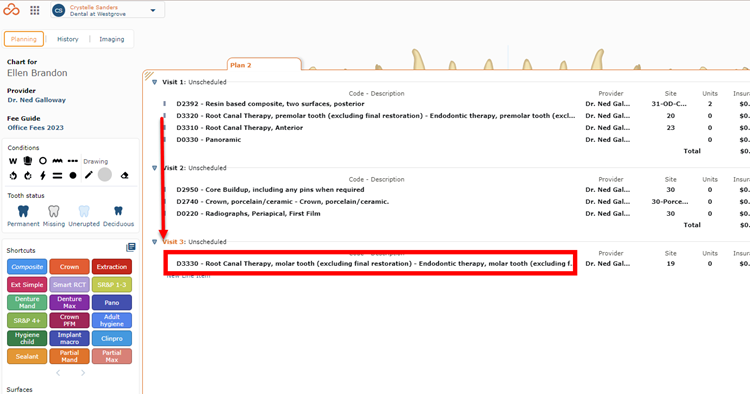Select the Deciduous tooth status icon
This screenshot has height=394, width=750.
tap(118, 211)
